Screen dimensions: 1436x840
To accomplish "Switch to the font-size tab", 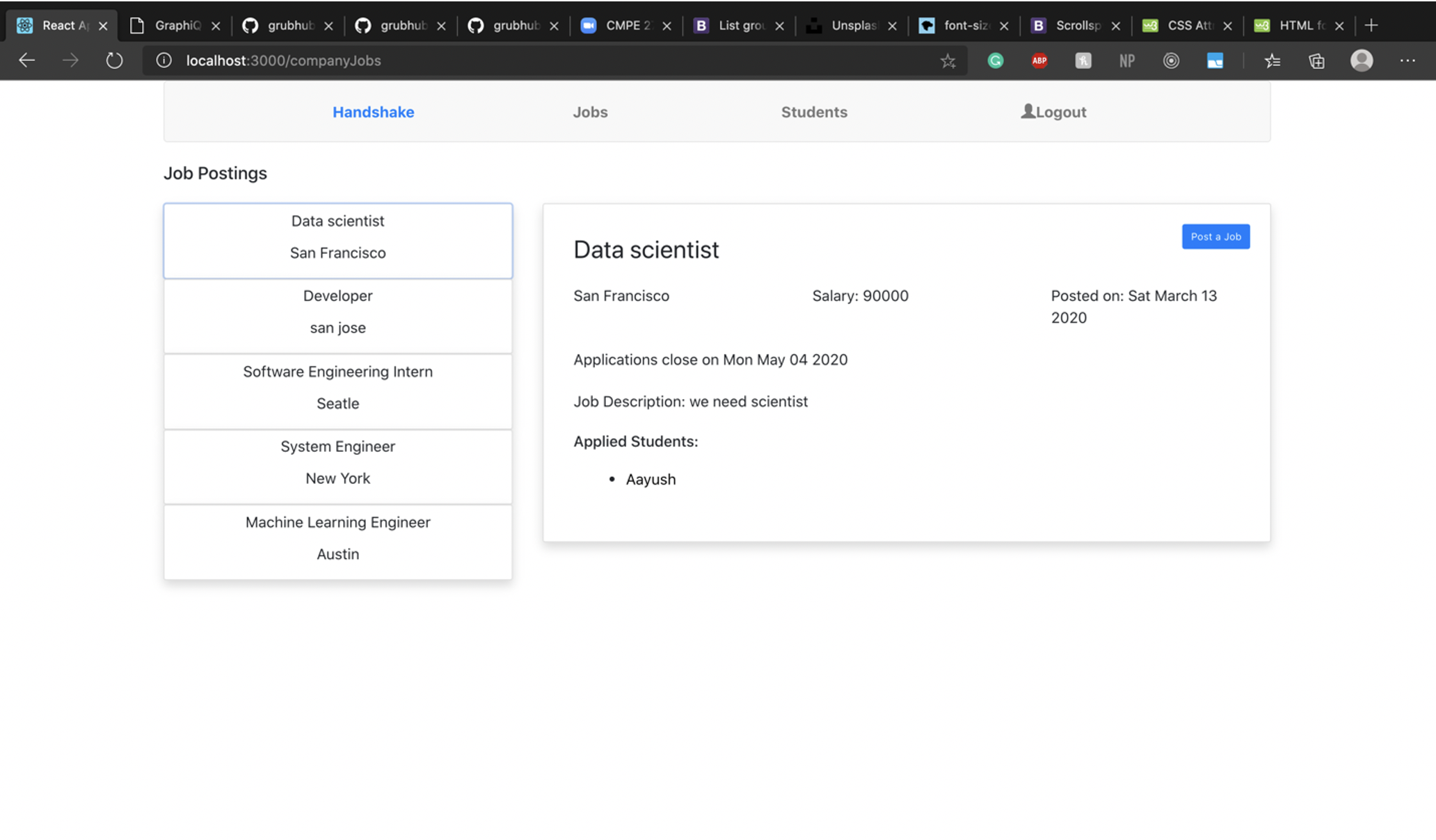I will [964, 26].
